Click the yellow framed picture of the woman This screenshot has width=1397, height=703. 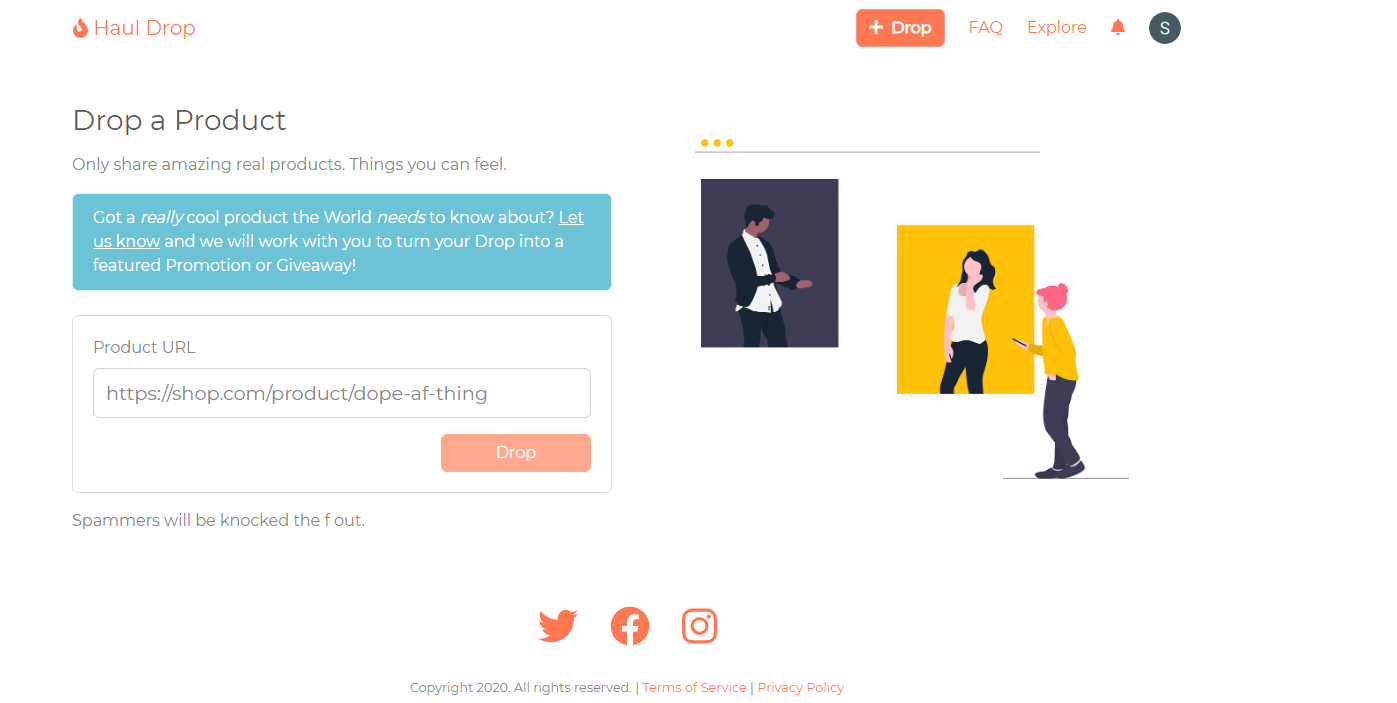coord(965,309)
